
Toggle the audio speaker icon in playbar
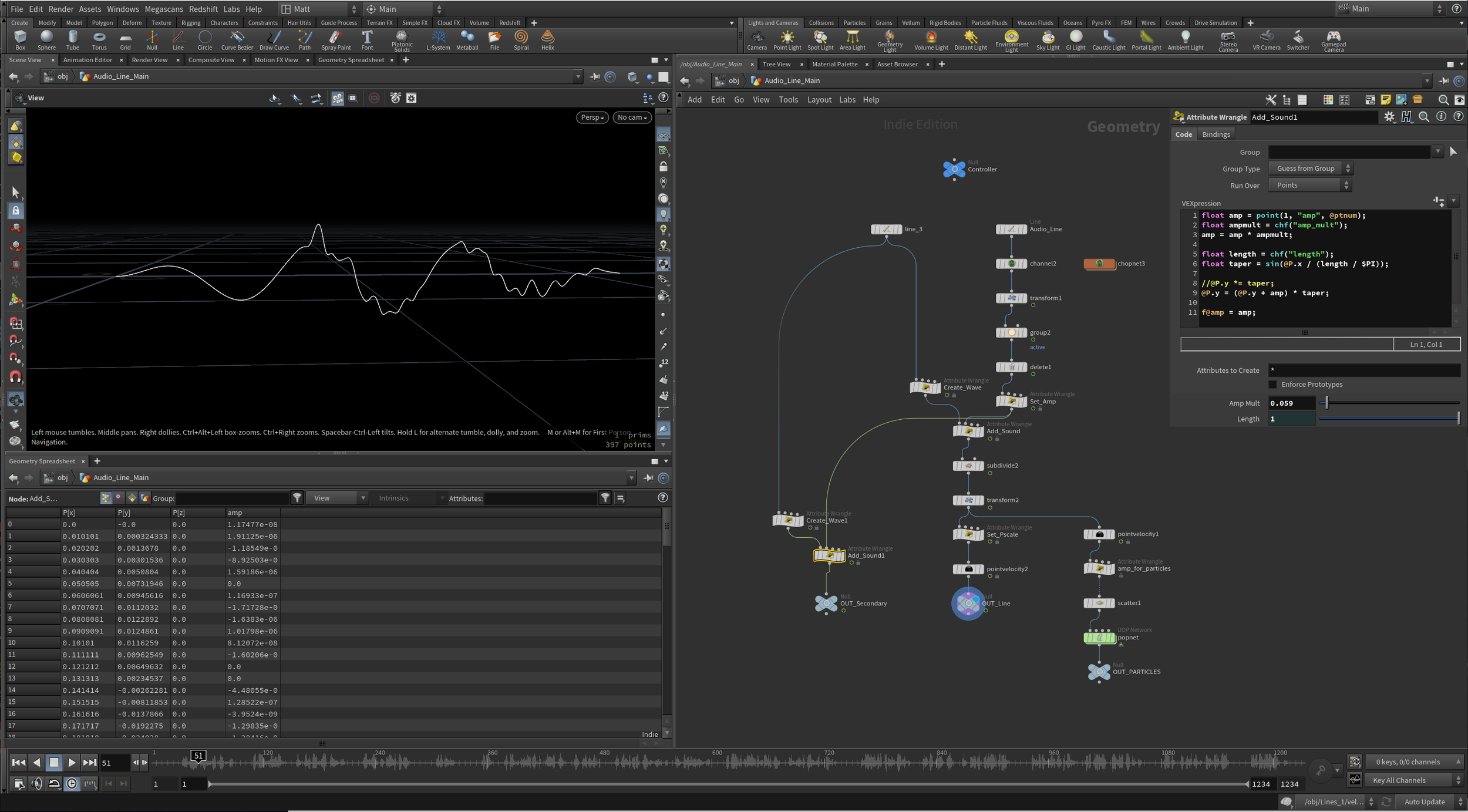pyautogui.click(x=36, y=783)
